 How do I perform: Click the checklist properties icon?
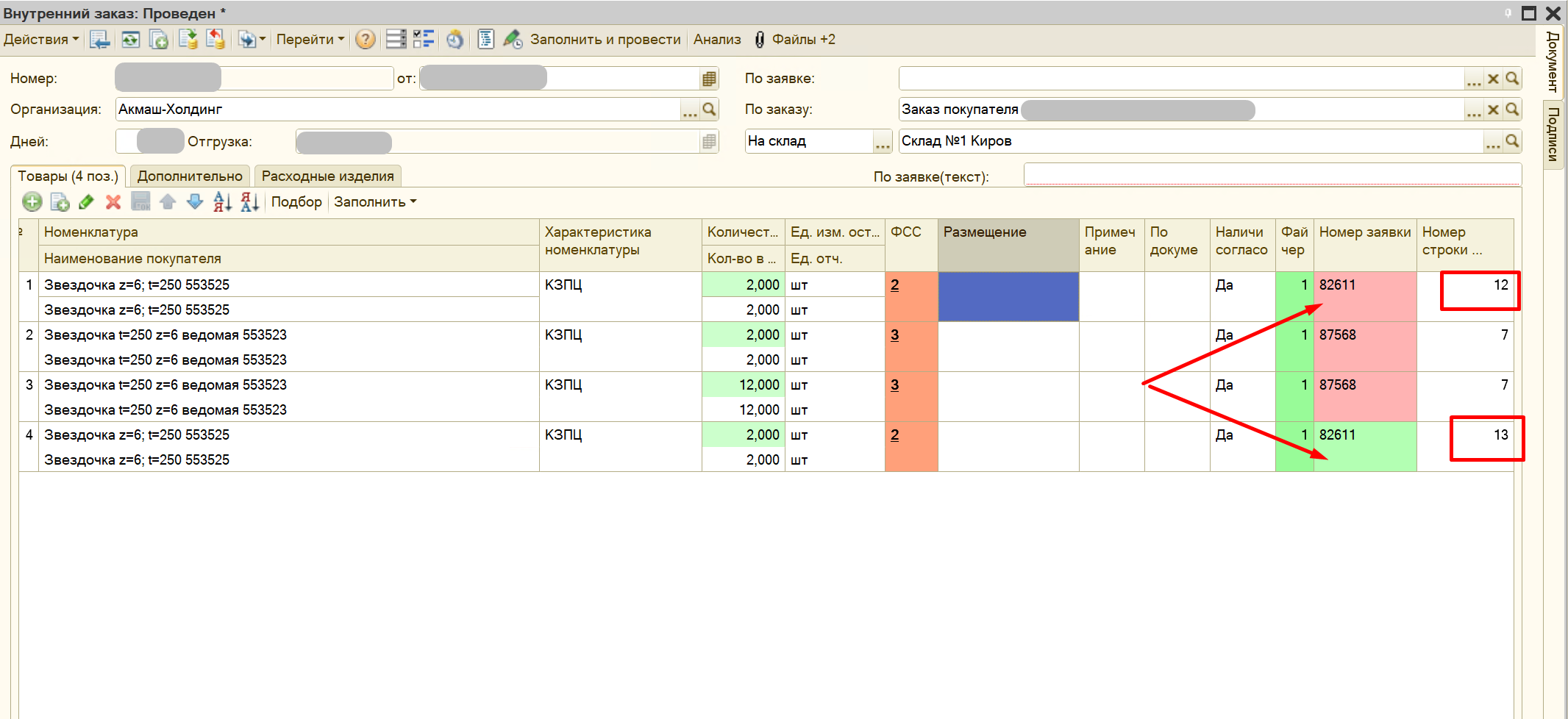424,40
